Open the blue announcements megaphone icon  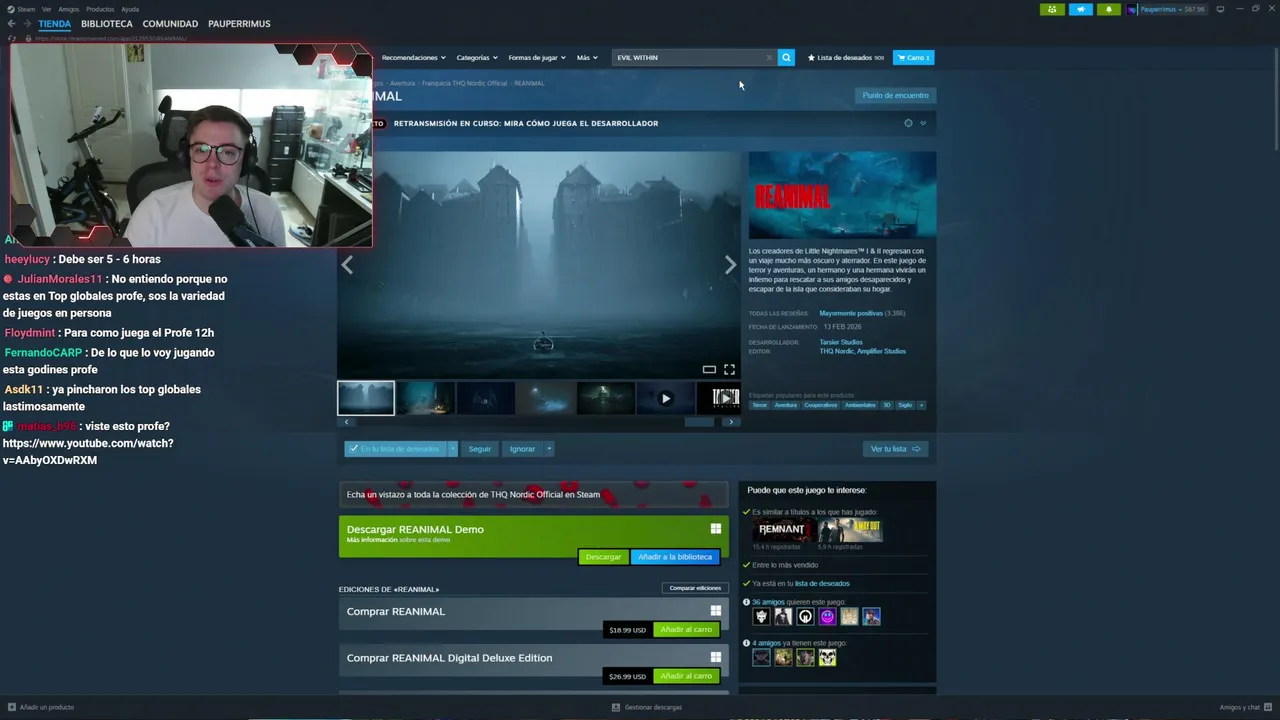coord(1080,9)
